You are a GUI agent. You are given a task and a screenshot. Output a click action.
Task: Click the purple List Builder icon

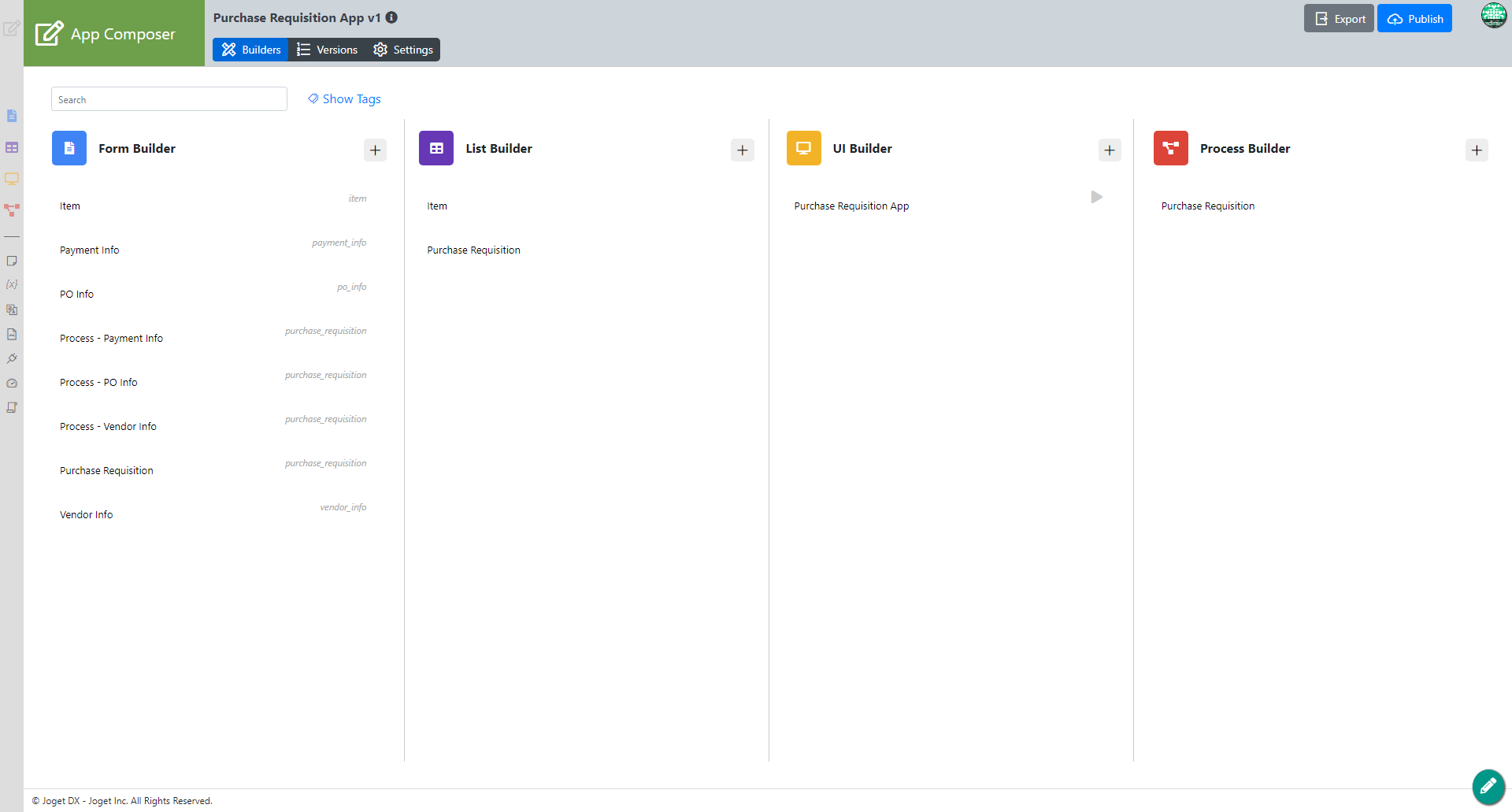[436, 148]
